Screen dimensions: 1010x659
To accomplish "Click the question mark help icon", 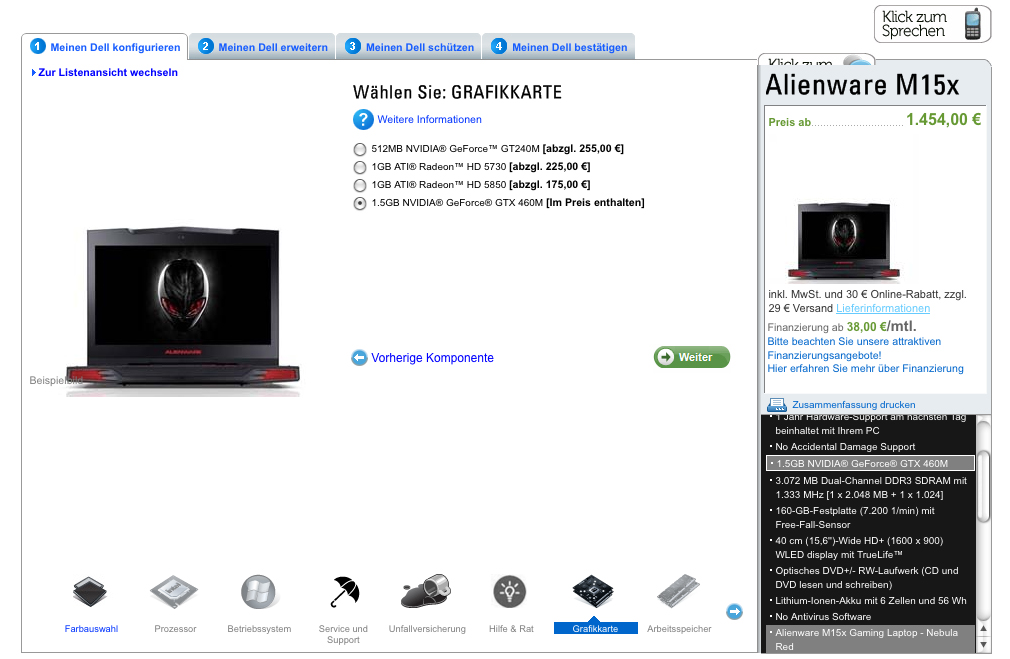I will click(363, 119).
